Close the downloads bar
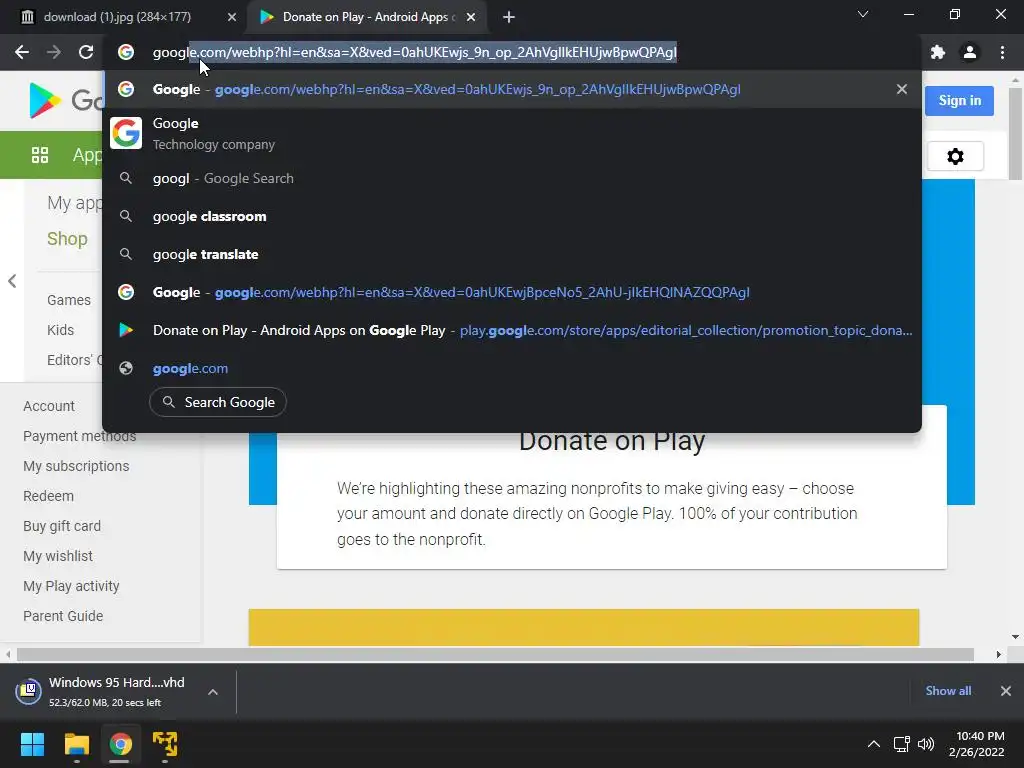Screen dimensions: 1024x768 click(1006, 691)
